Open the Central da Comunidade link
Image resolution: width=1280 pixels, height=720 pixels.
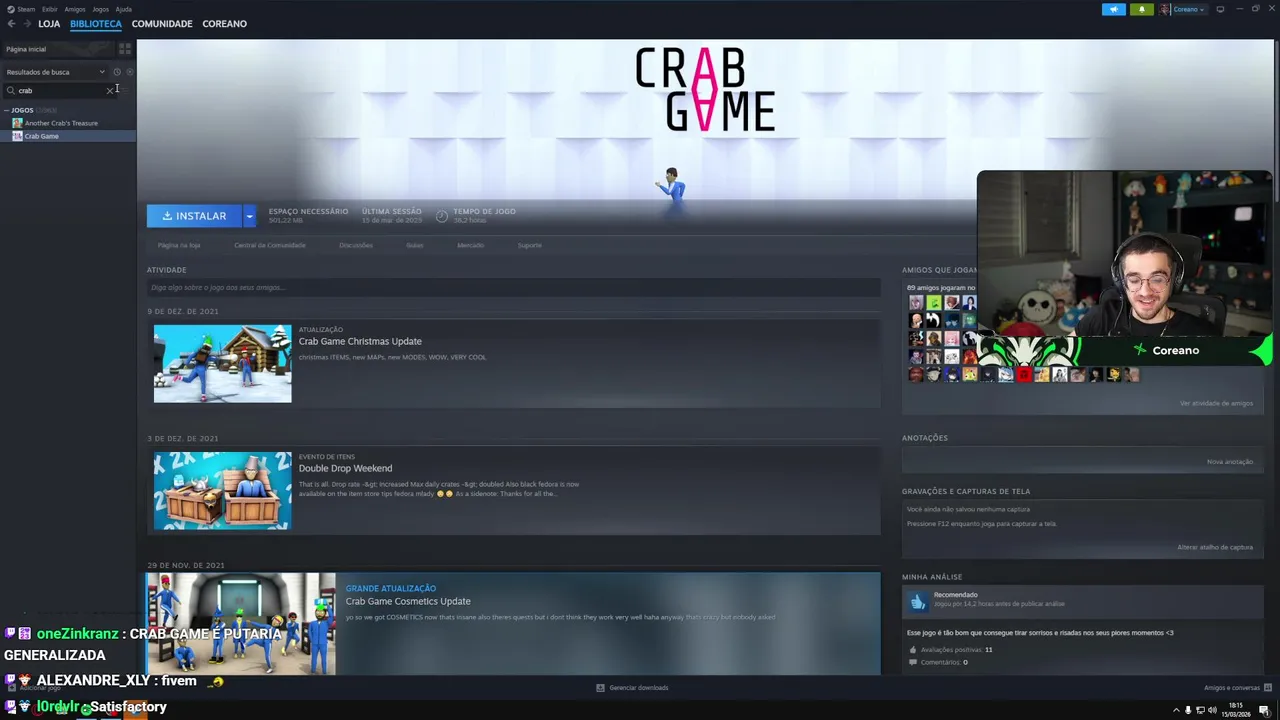click(270, 245)
